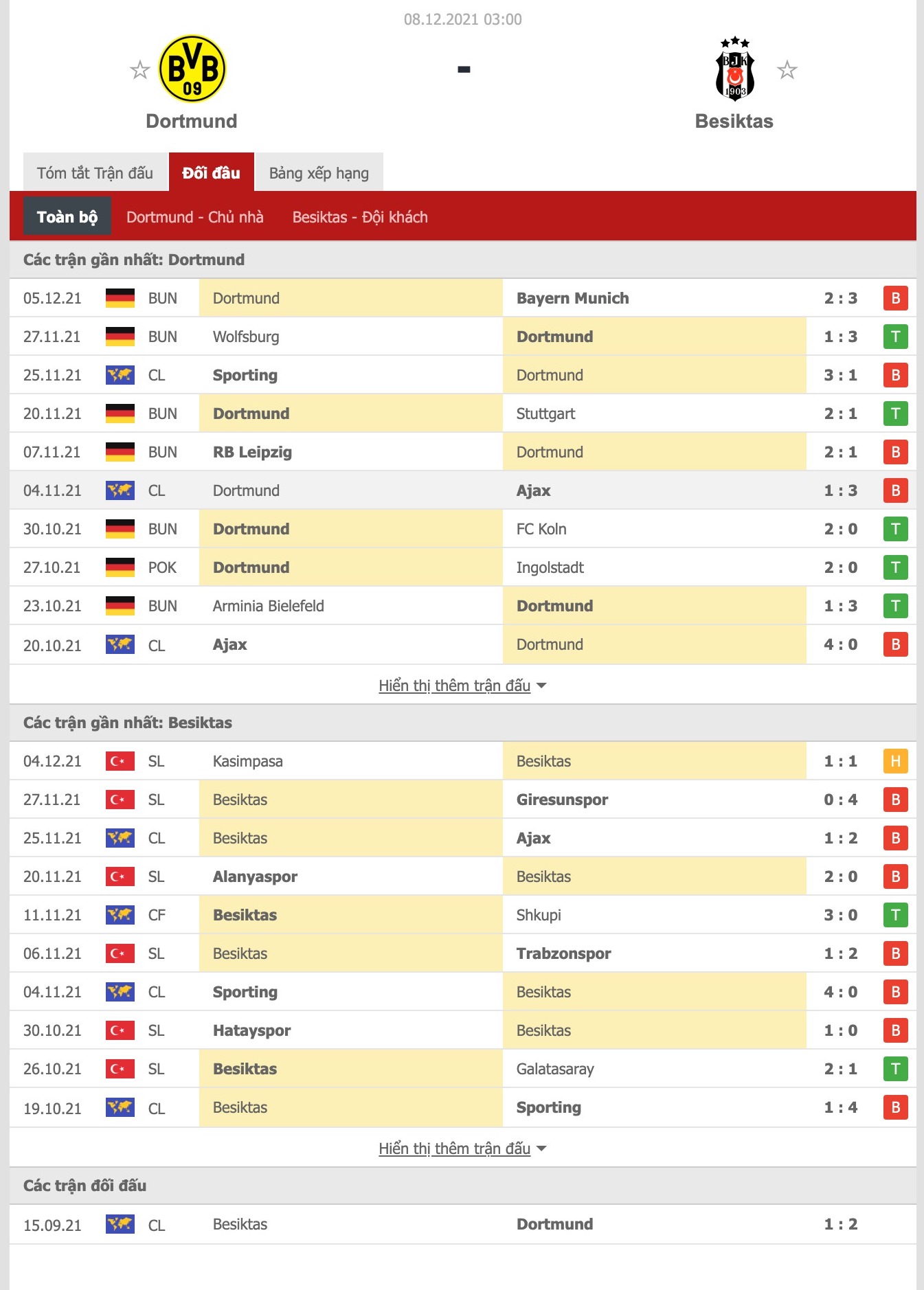Click Turkish flag on 06.11.21 Trabzonspor row
Viewport: 924px width, 1290px height.
pyautogui.click(x=120, y=953)
